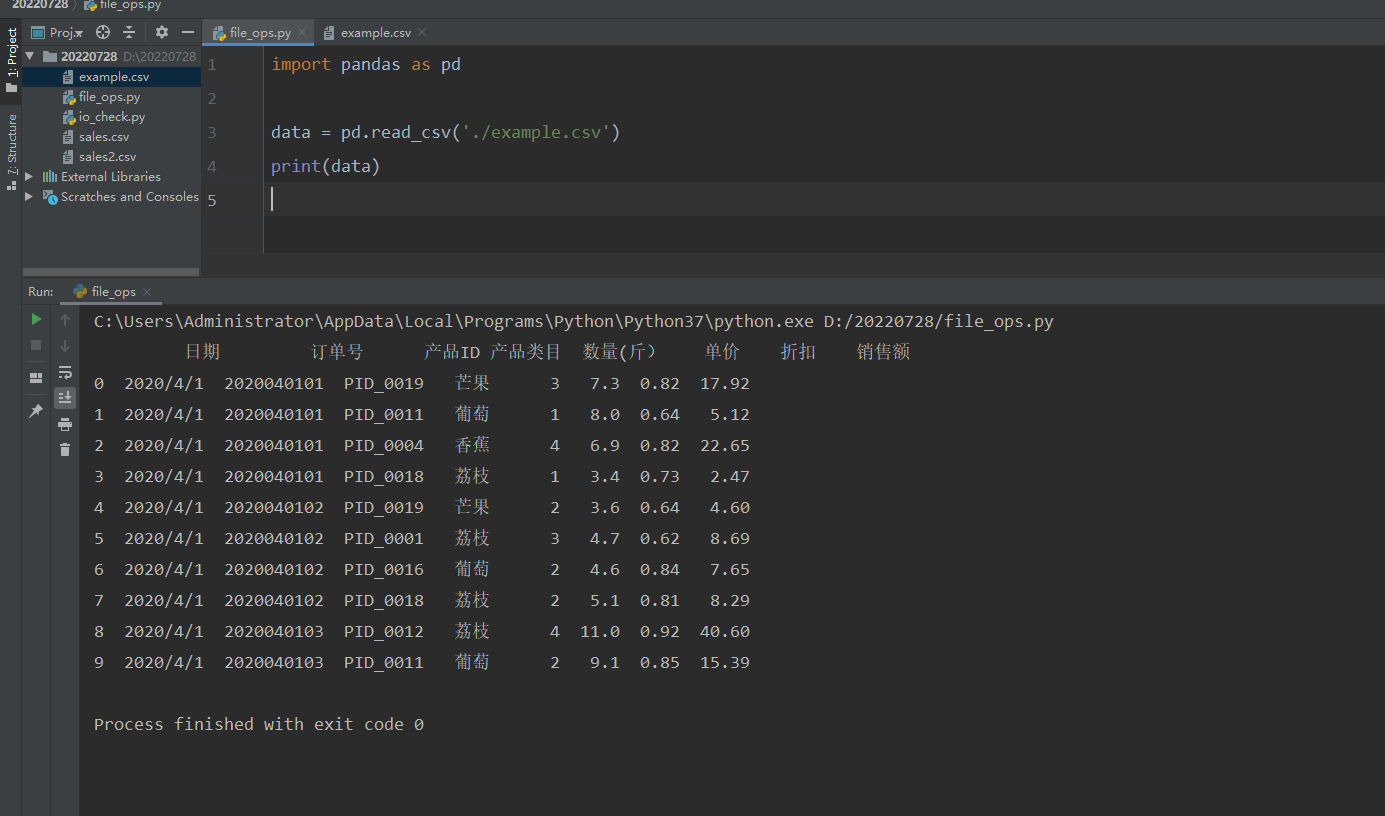Click the print(data) code line
1385x816 pixels.
pyautogui.click(x=326, y=166)
